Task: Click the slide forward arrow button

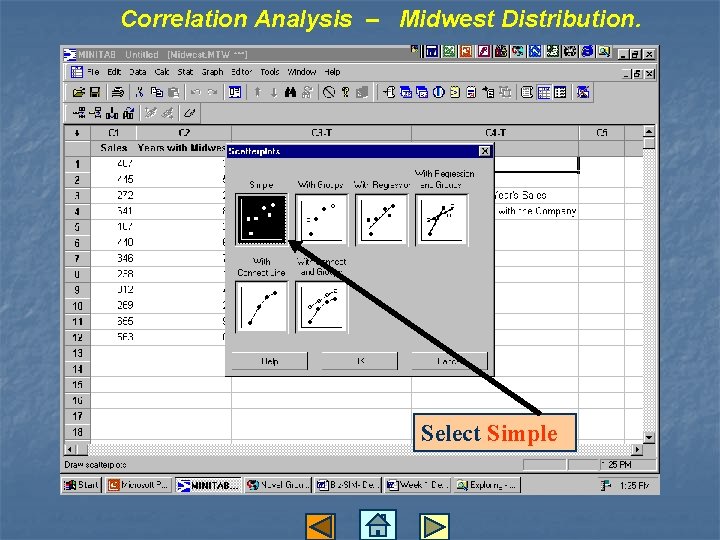Action: point(434,526)
